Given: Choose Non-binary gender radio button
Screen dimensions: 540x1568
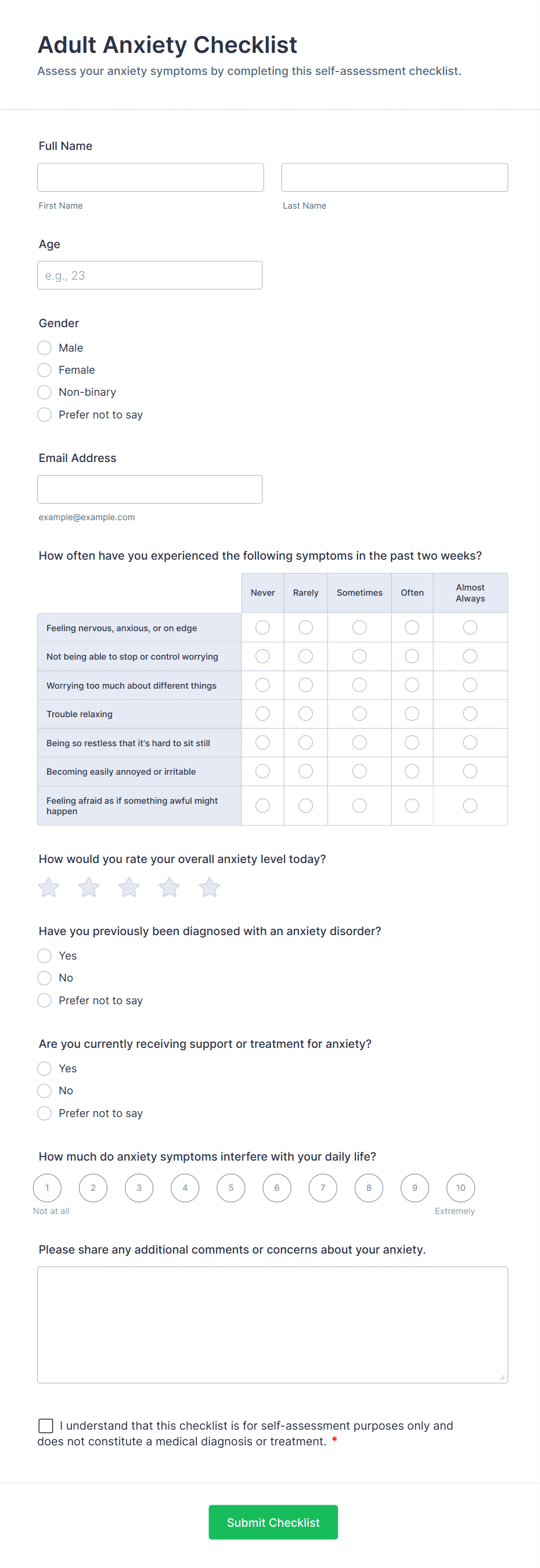Looking at the screenshot, I should point(44,392).
